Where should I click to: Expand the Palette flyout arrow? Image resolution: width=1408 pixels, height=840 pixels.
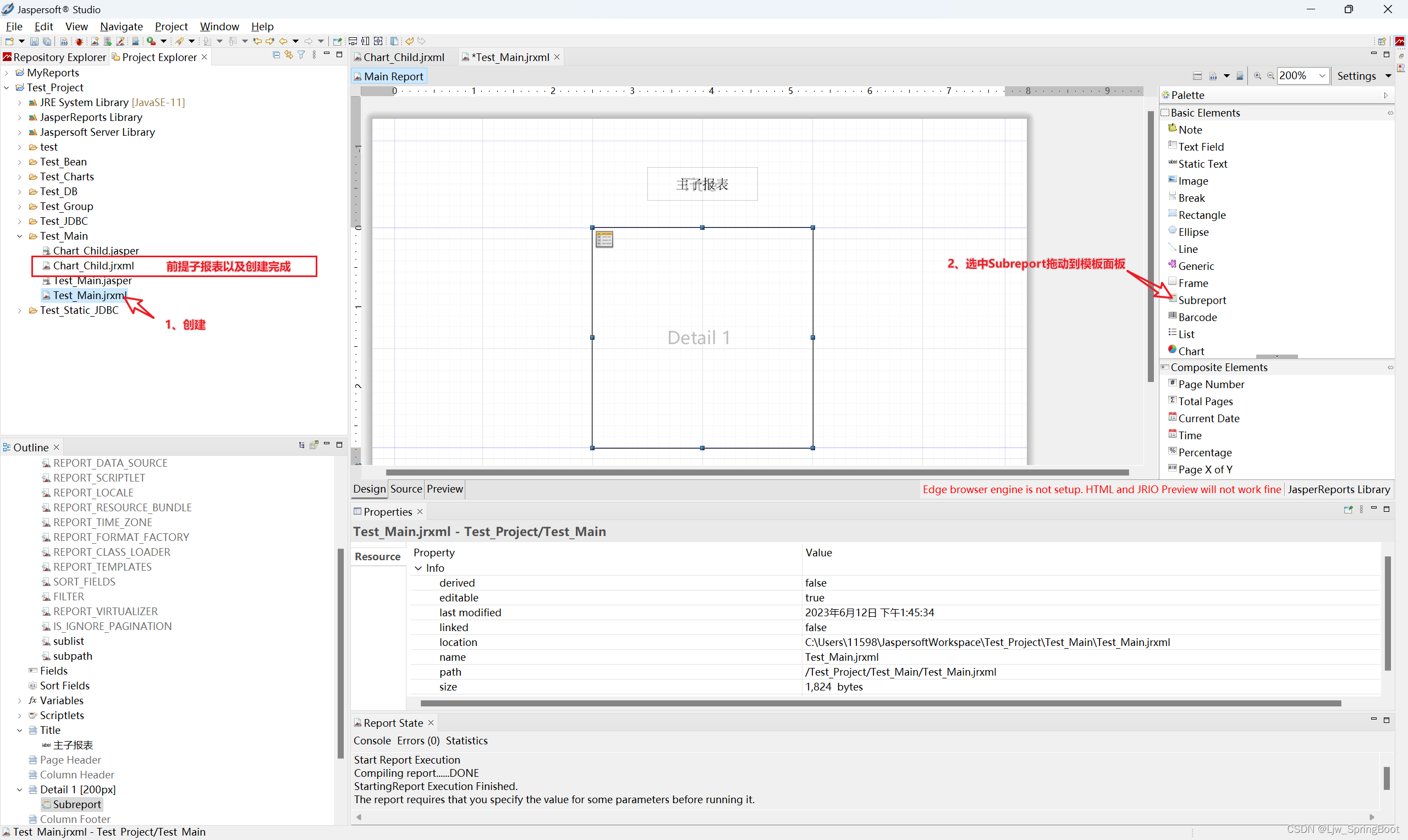pyautogui.click(x=1385, y=95)
